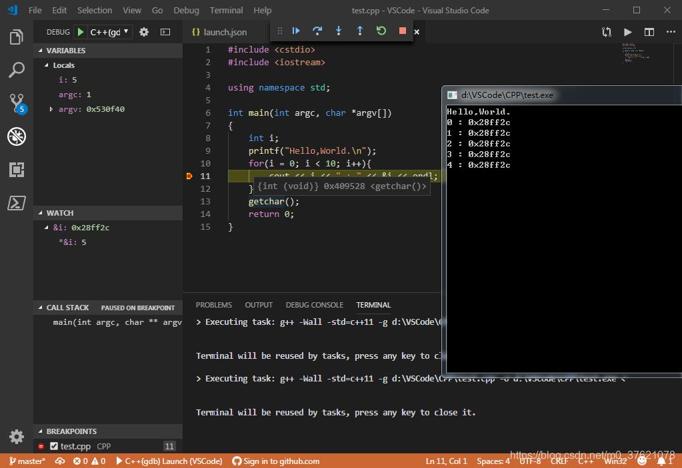
Task: Open the PowerShell sidebar icon
Action: coord(16,203)
